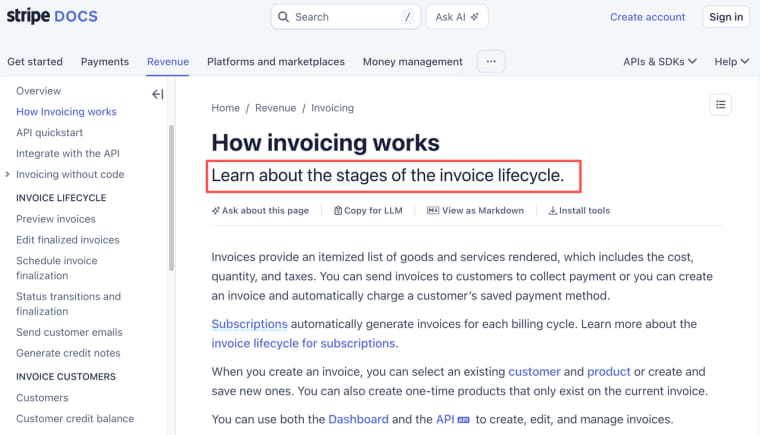Open API quickstart in the sidebar

[49, 132]
